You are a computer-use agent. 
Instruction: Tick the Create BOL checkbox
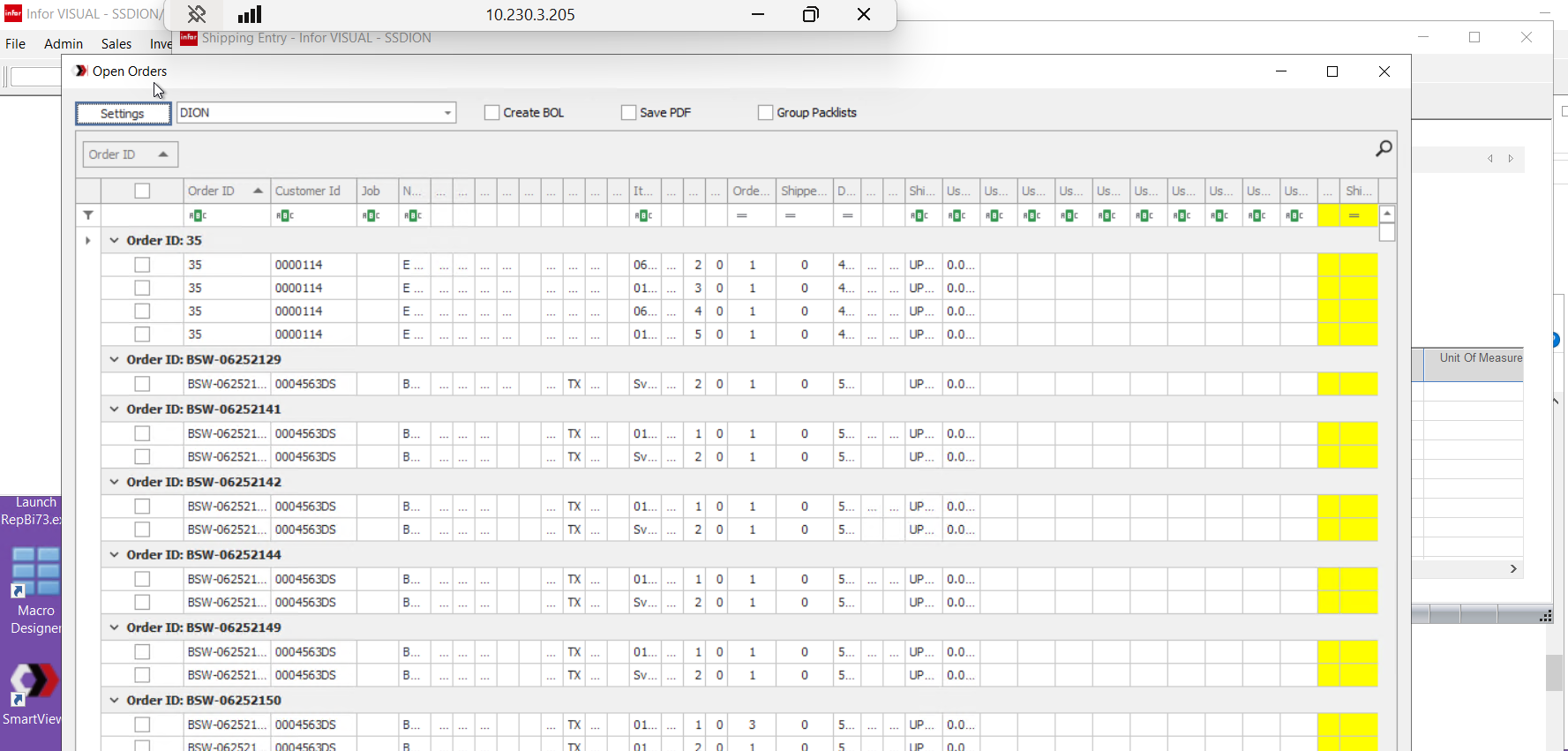tap(492, 113)
